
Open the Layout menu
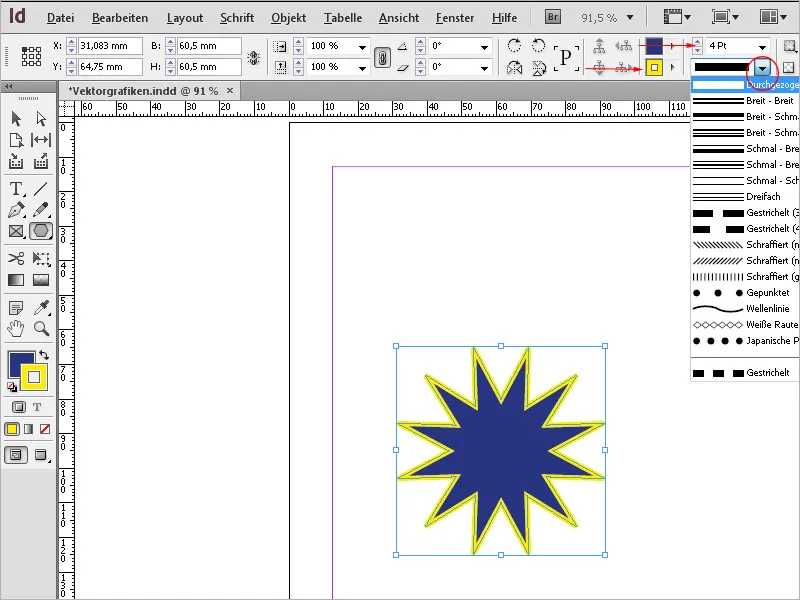tap(185, 18)
